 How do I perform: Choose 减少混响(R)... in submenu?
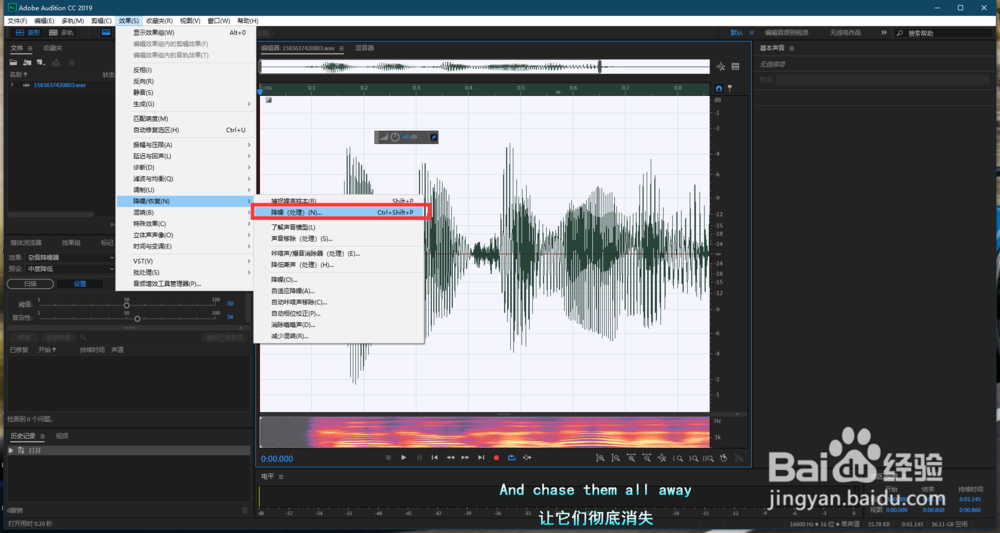[339, 336]
